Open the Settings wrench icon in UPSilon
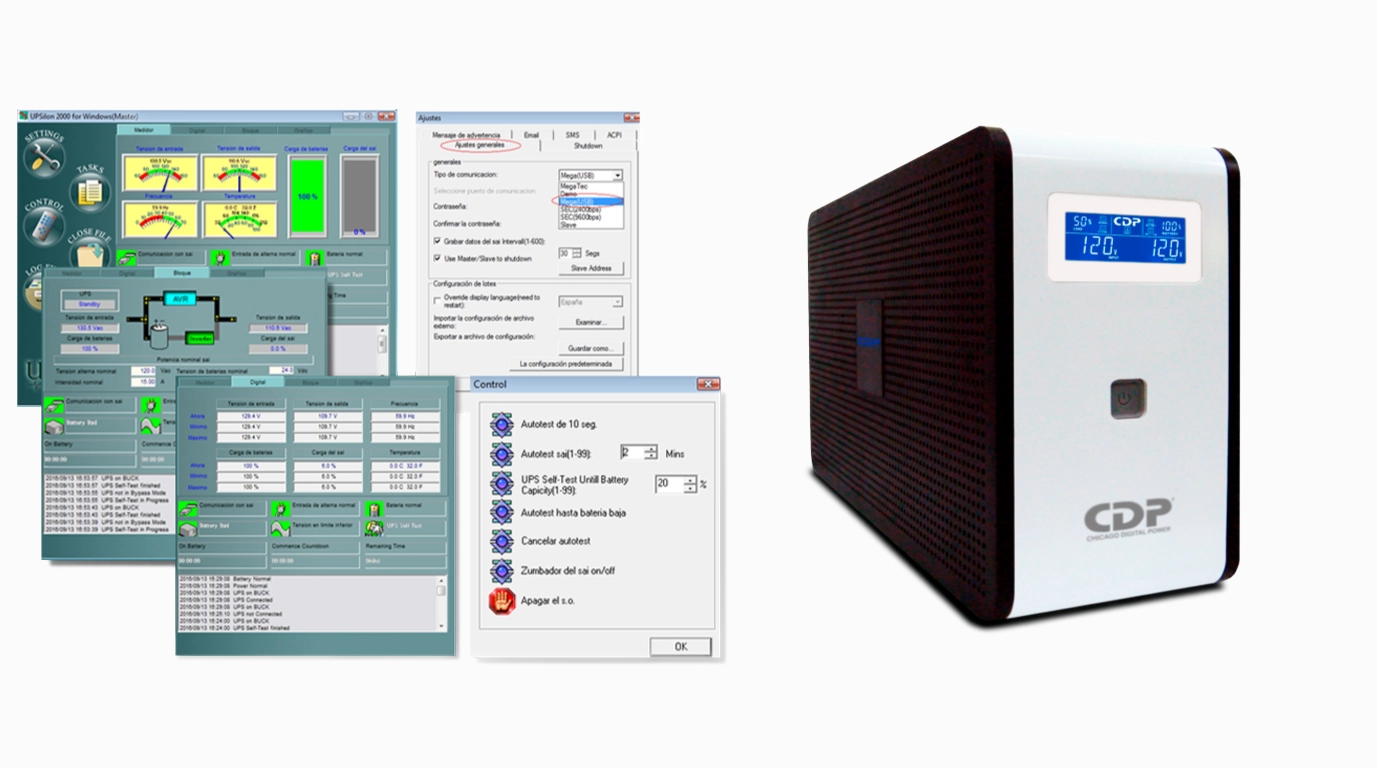Screen dimensions: 1377x768 (x=44, y=157)
